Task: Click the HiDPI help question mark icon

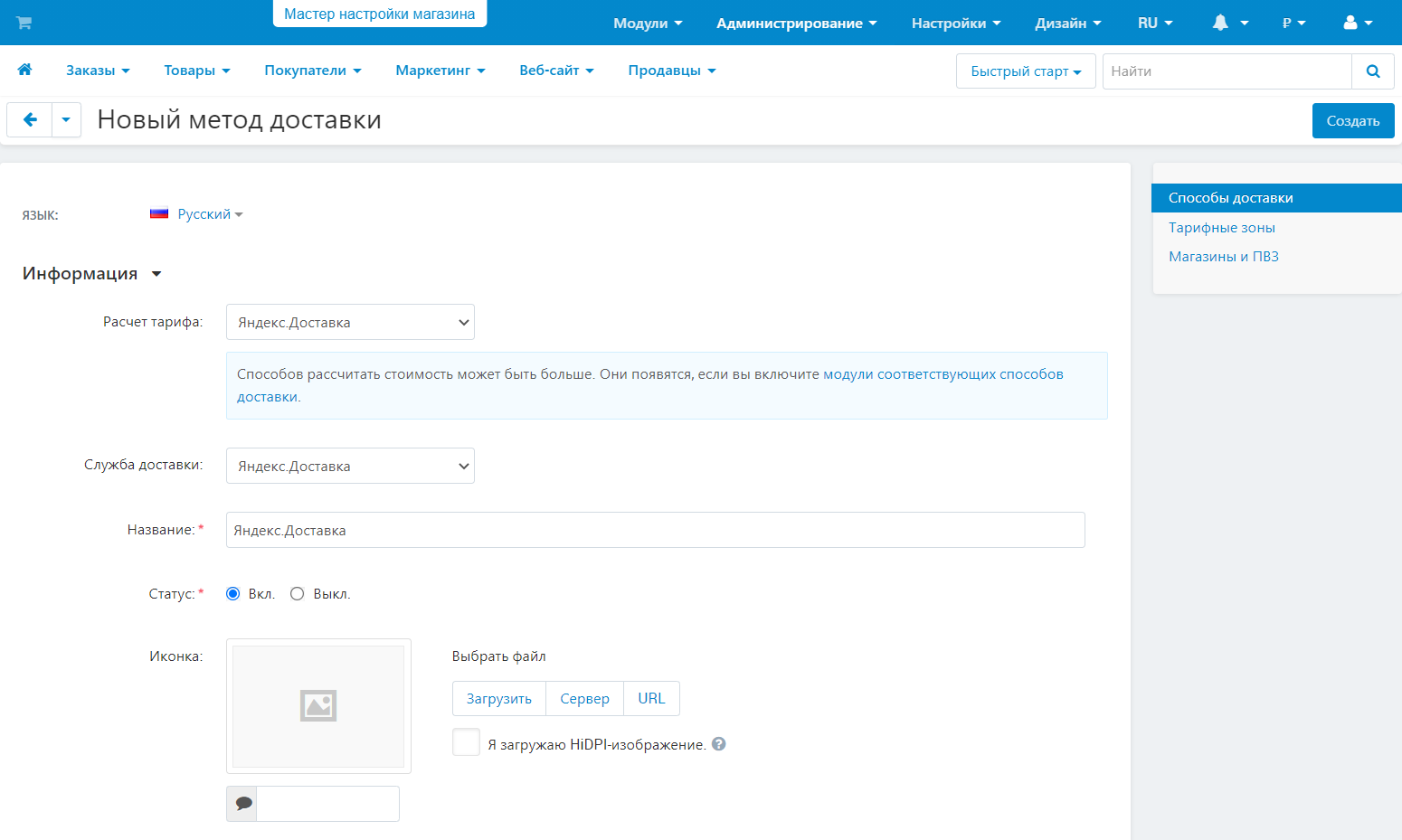Action: (719, 744)
